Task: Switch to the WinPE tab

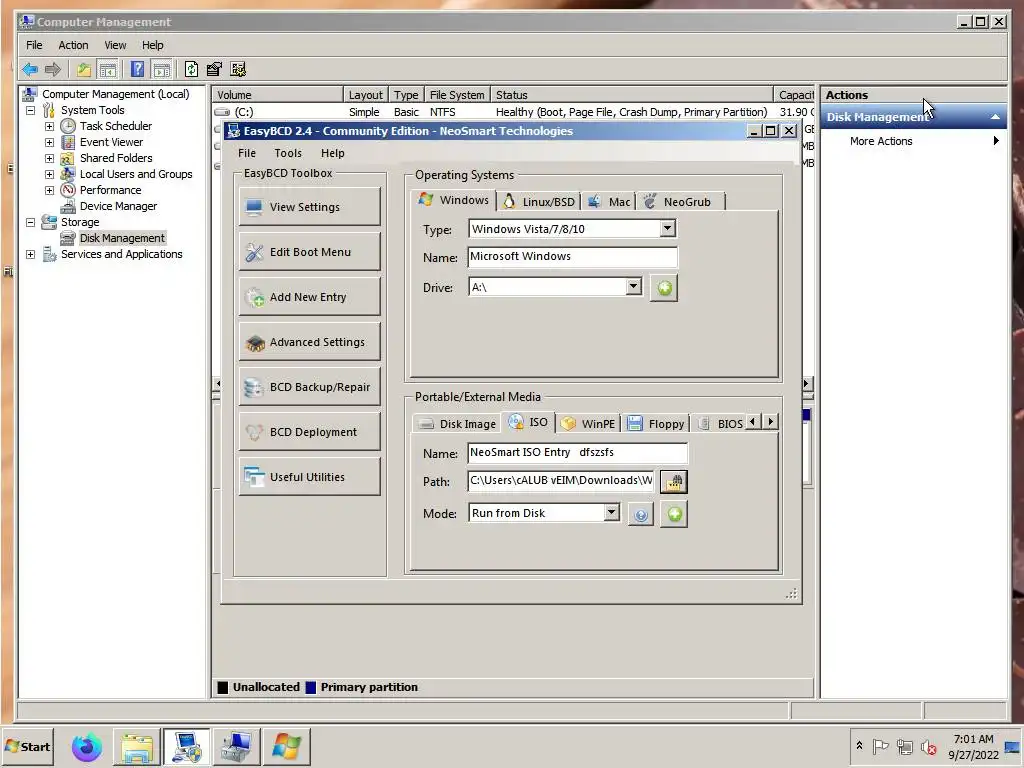Action: click(588, 424)
